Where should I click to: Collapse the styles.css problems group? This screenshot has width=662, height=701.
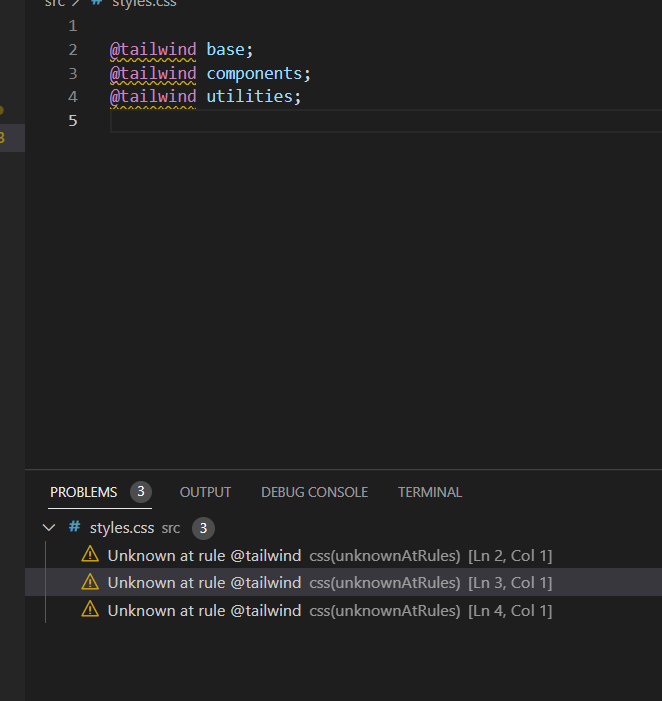pyautogui.click(x=49, y=528)
